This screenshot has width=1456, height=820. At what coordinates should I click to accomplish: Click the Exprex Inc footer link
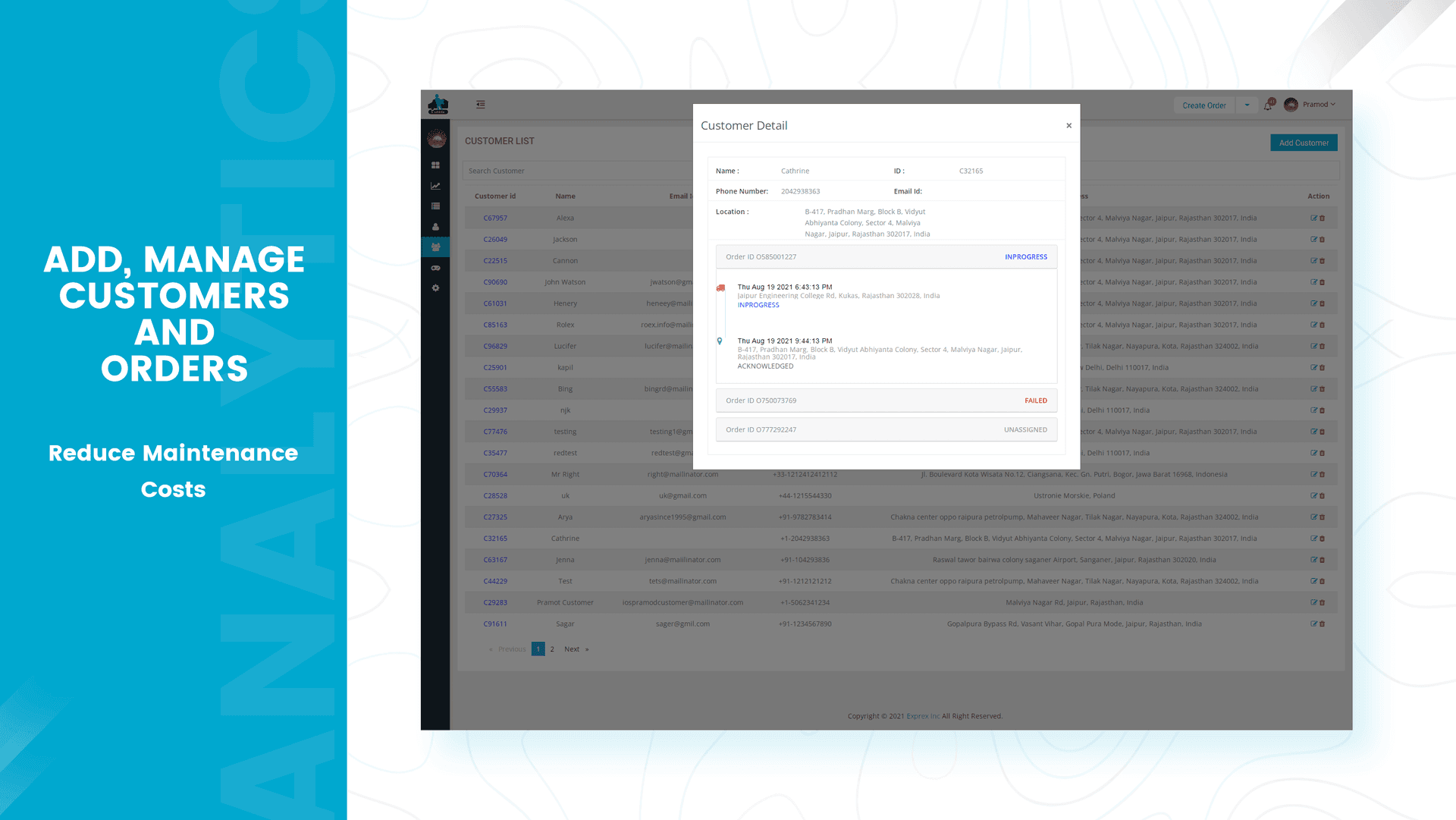click(923, 716)
